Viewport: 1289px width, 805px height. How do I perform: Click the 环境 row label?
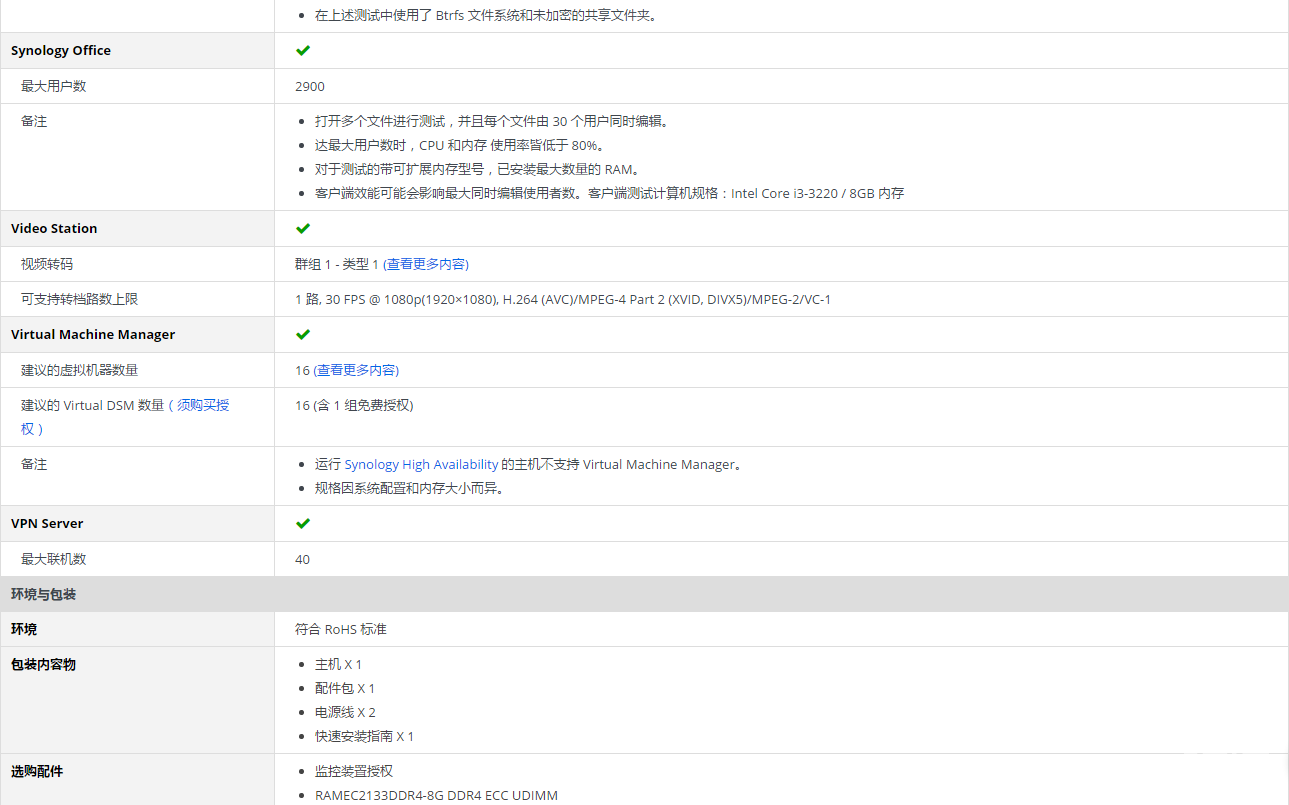click(x=24, y=629)
